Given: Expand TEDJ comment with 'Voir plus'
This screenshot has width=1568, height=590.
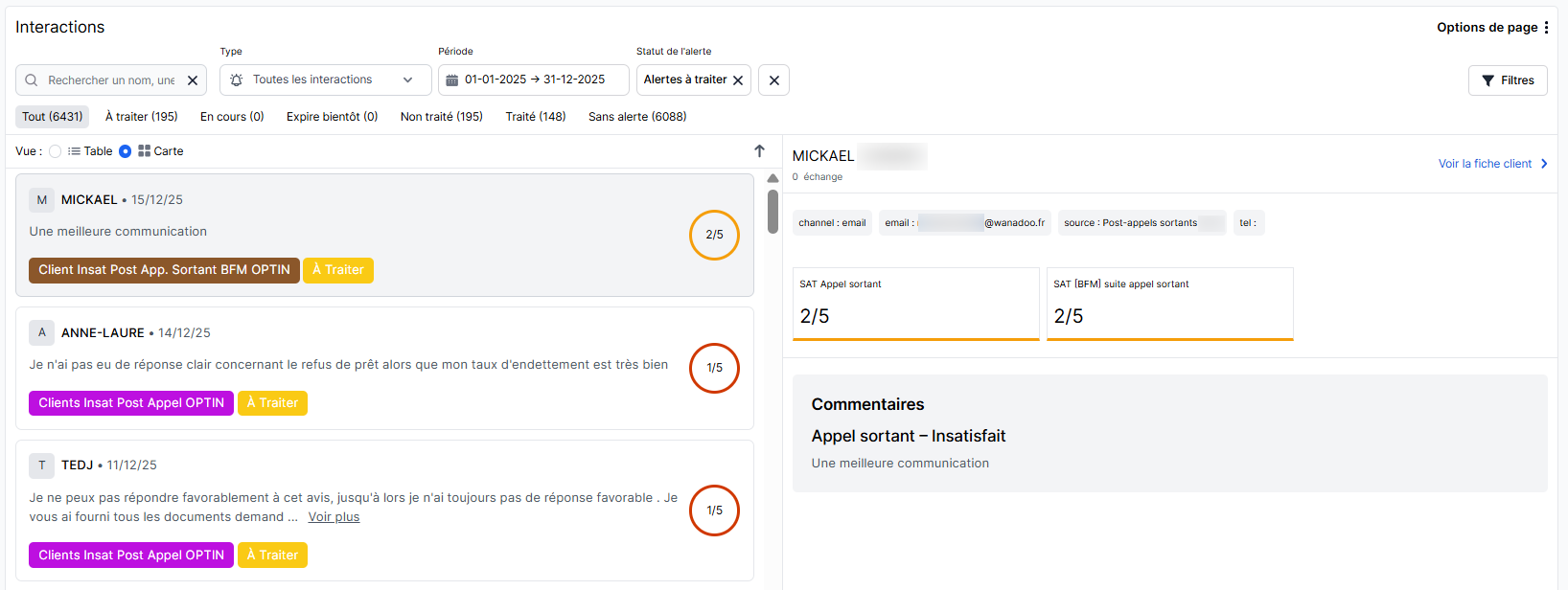Looking at the screenshot, I should point(334,517).
